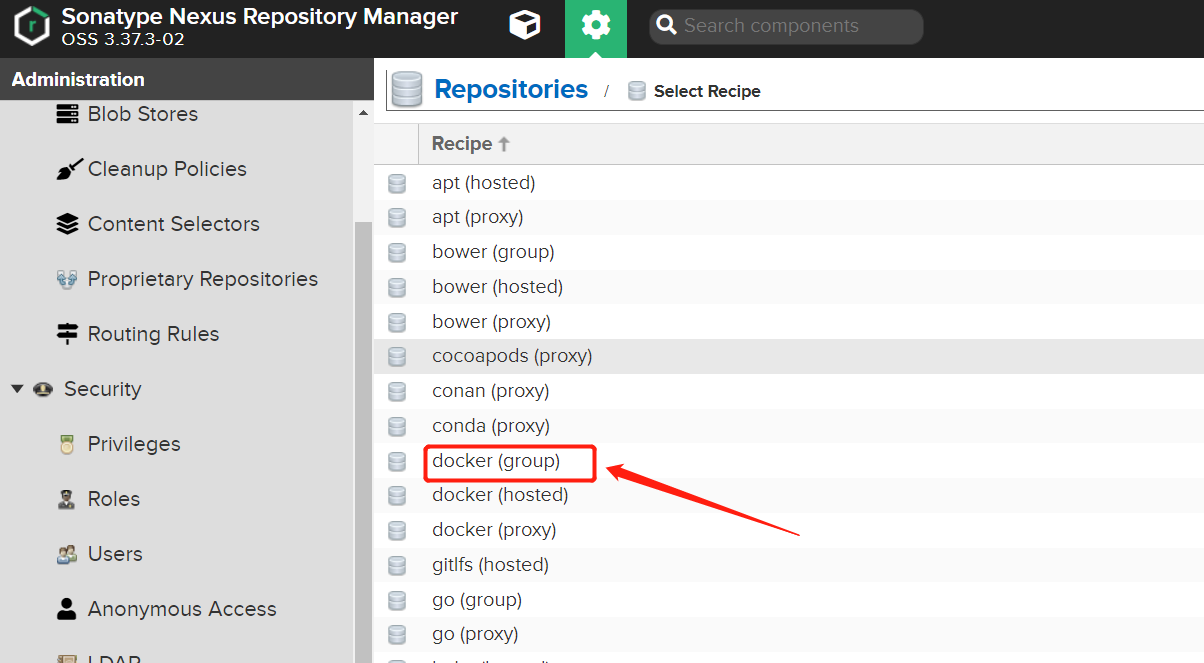
Task: Open Blob Stores in the sidebar
Action: 143,114
